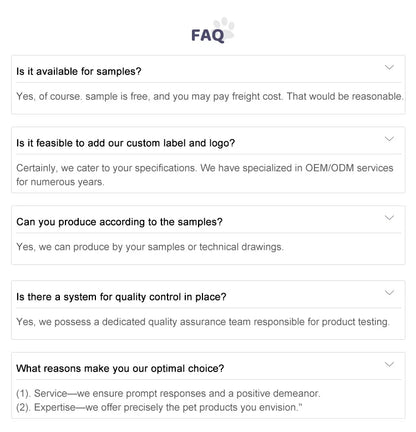The width and height of the screenshot is (416, 432).
Task: Collapse the 'optimal choice' question chevron
Action: coord(389,364)
